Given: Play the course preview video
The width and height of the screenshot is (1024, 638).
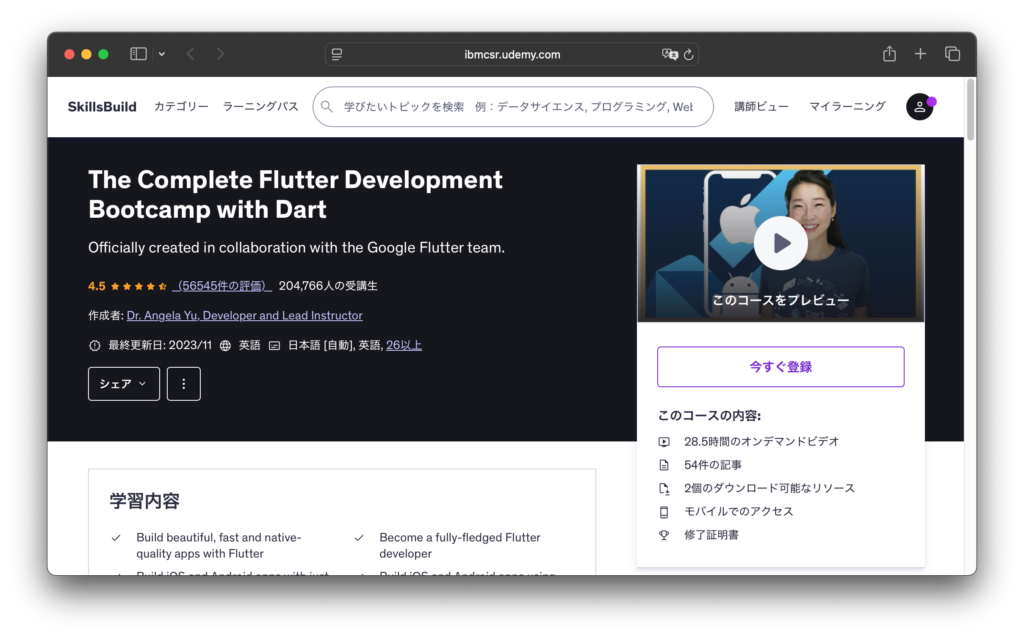Looking at the screenshot, I should 780,243.
